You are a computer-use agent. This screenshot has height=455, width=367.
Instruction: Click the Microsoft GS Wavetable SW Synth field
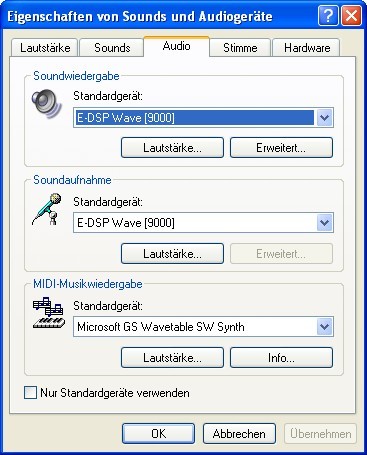[203, 327]
